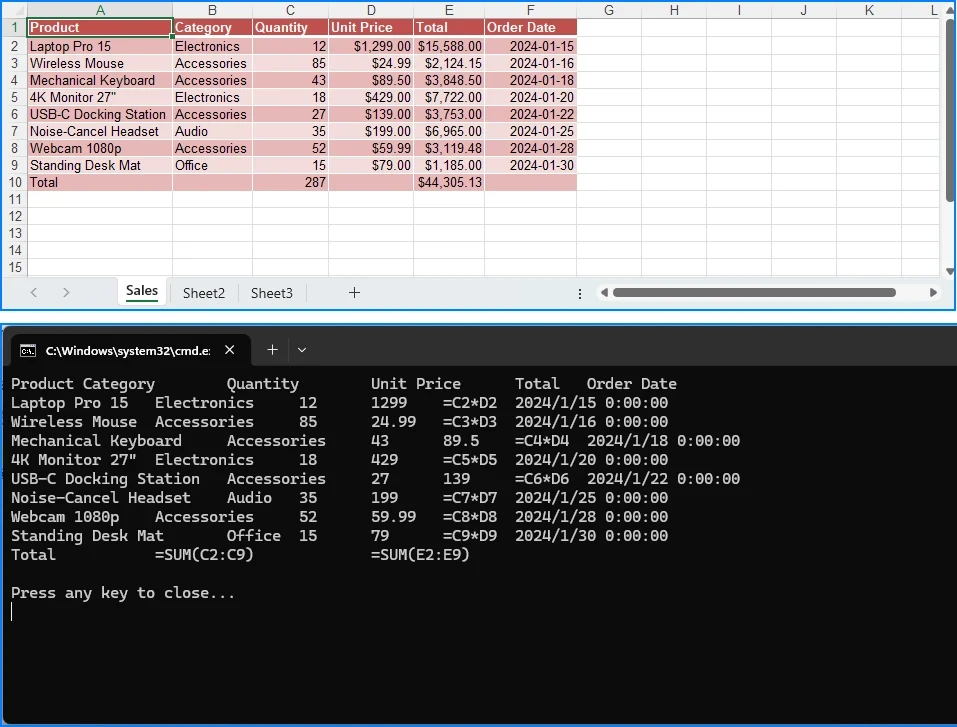Add a new sheet with plus icon
This screenshot has width=957, height=727.
tap(354, 293)
